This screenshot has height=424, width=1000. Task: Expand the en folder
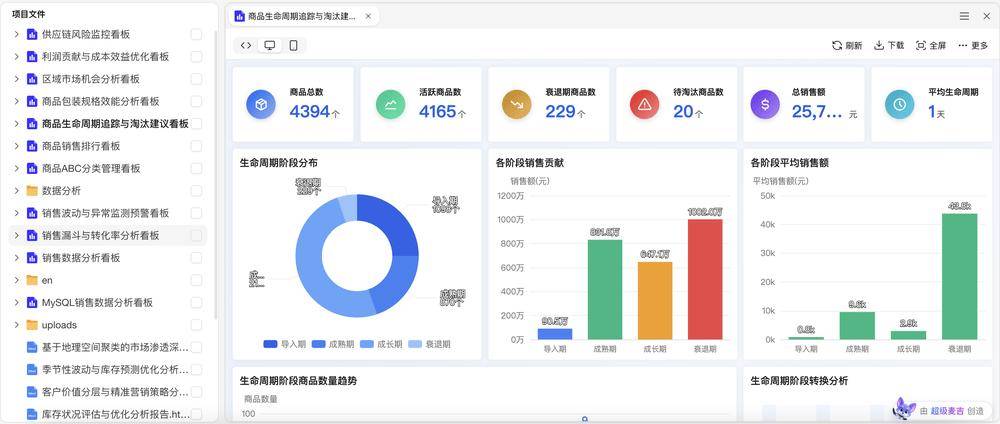[17, 280]
